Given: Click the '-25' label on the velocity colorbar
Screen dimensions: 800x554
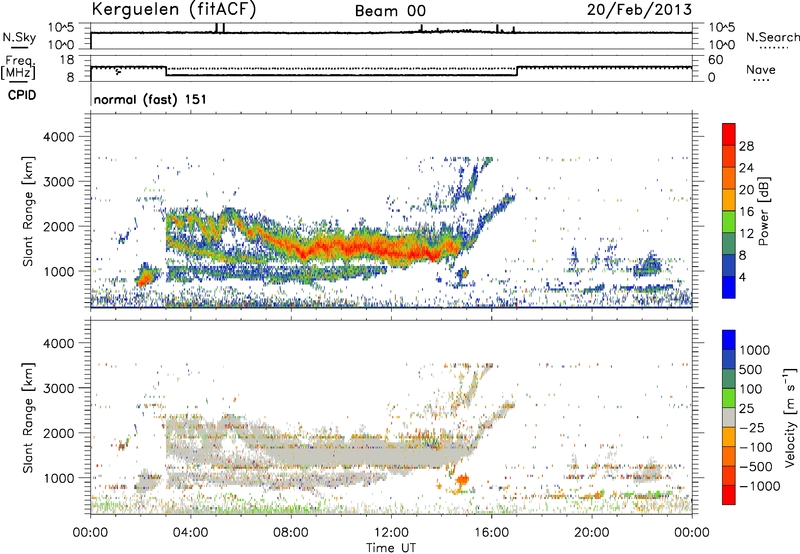Looking at the screenshot, I should pyautogui.click(x=752, y=428).
